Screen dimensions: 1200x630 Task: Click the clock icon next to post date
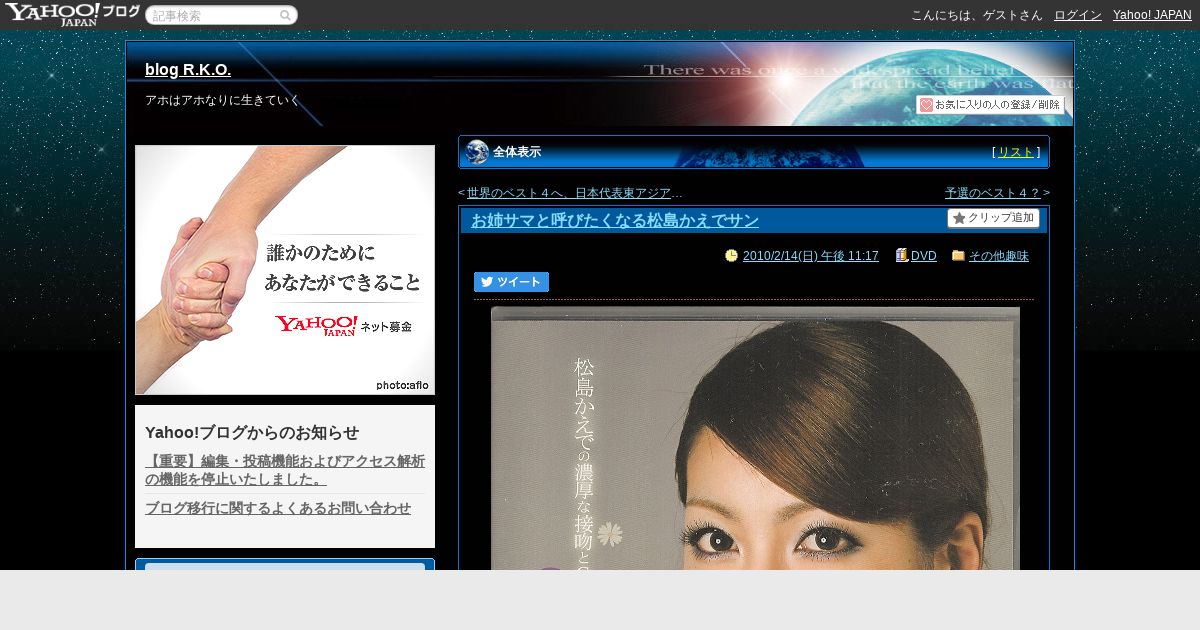coord(732,256)
